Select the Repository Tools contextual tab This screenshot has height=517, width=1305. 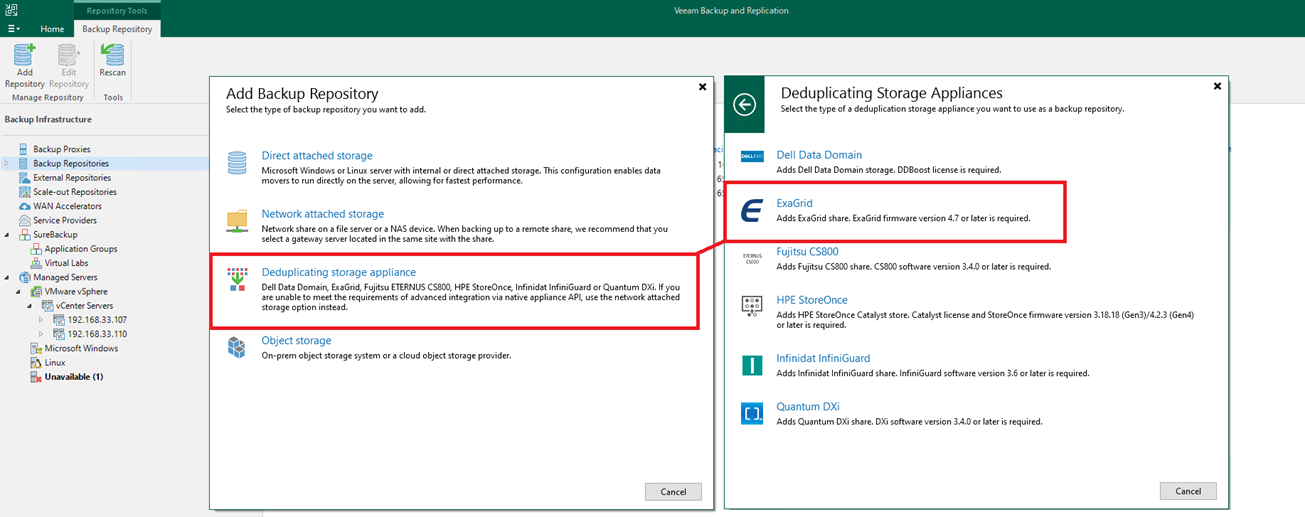(x=117, y=10)
